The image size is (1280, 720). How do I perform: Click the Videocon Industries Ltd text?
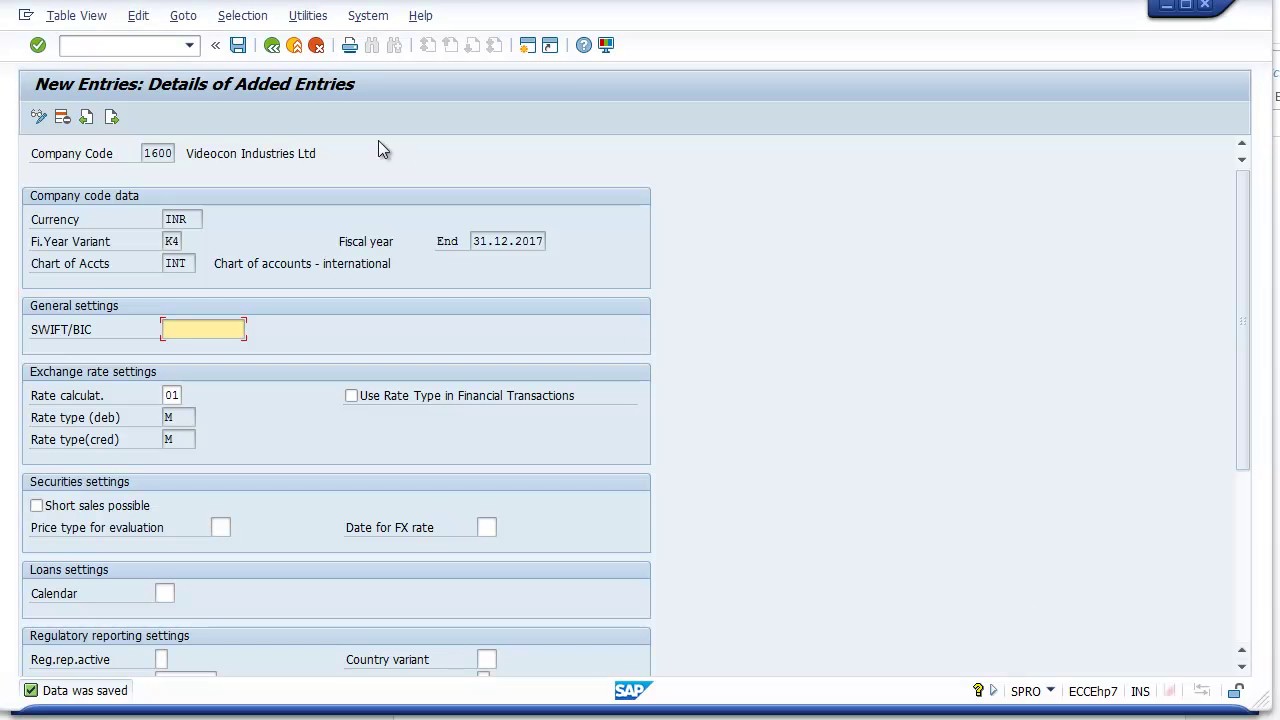251,153
